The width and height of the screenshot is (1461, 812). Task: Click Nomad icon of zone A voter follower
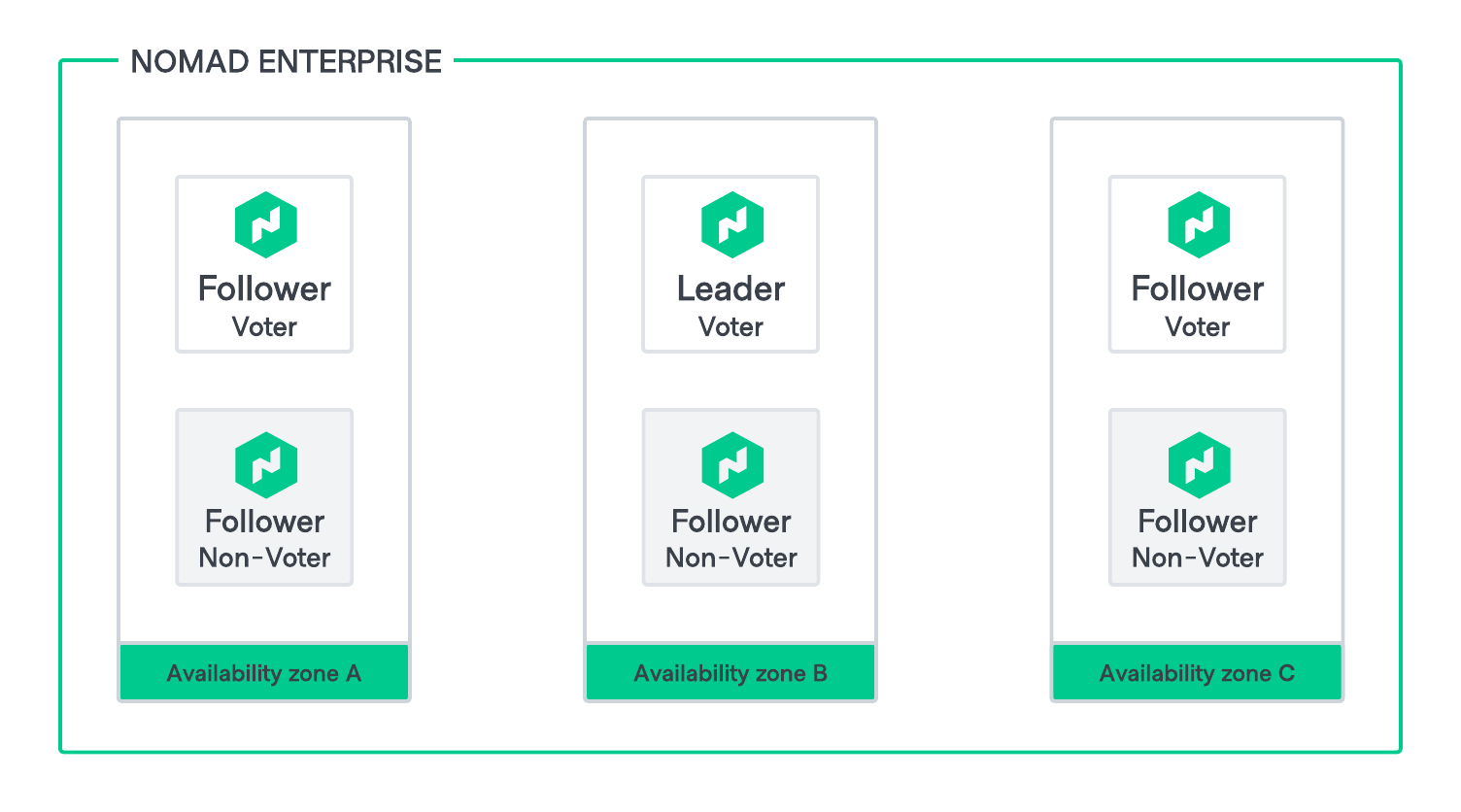265,224
